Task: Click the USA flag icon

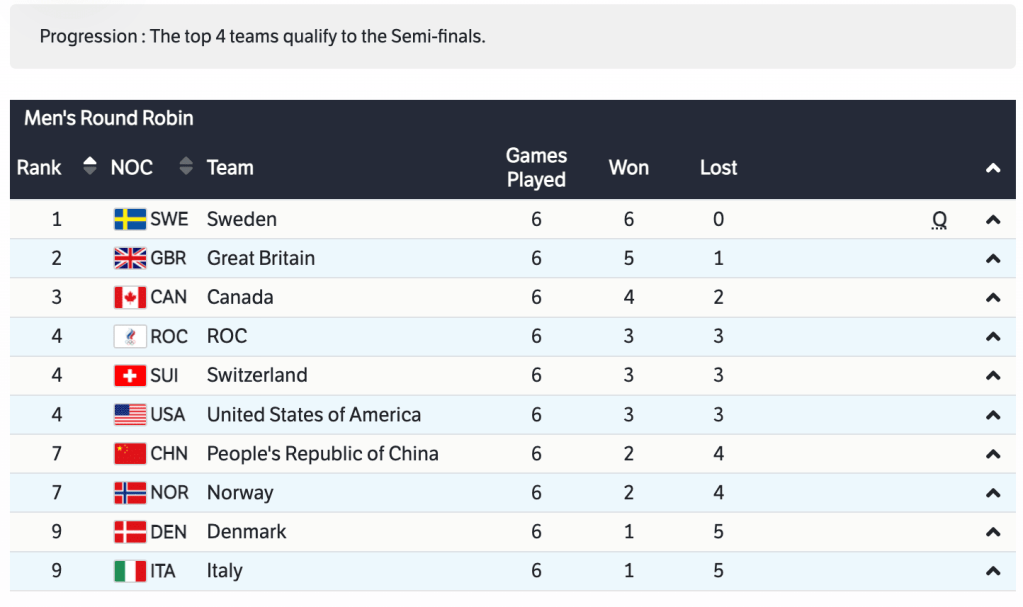Action: pyautogui.click(x=130, y=414)
